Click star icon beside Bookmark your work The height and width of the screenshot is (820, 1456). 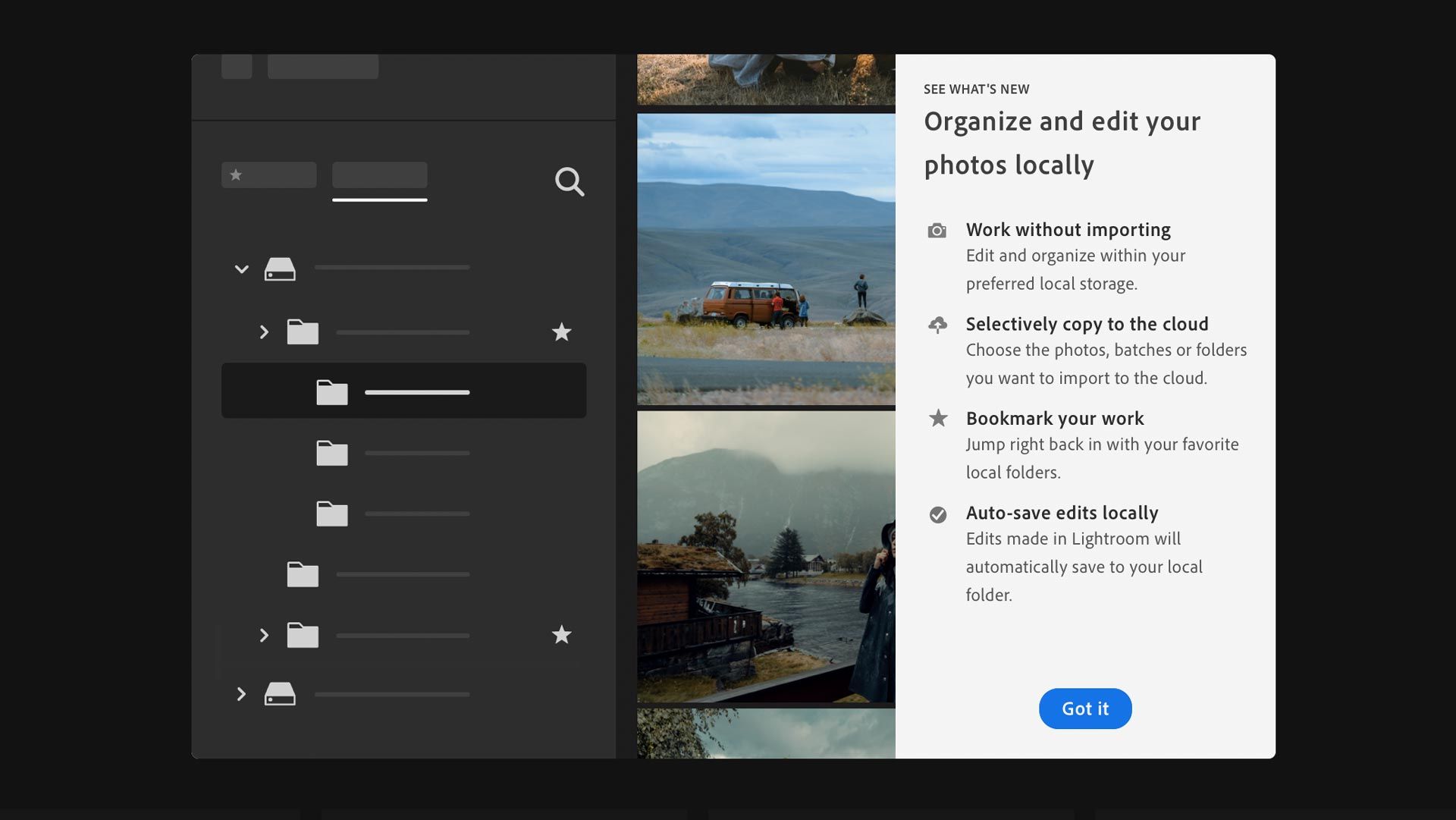click(938, 419)
